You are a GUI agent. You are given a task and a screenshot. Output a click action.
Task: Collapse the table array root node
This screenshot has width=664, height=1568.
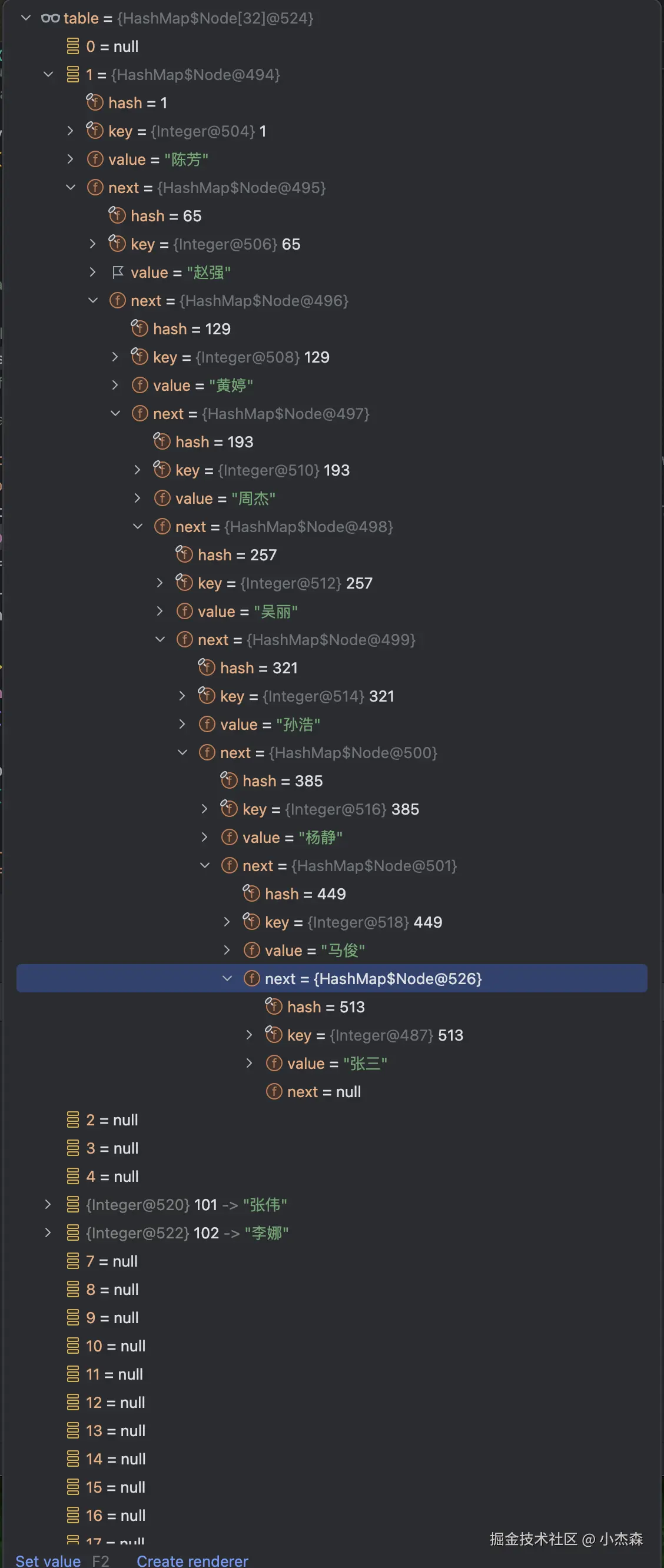(x=25, y=18)
